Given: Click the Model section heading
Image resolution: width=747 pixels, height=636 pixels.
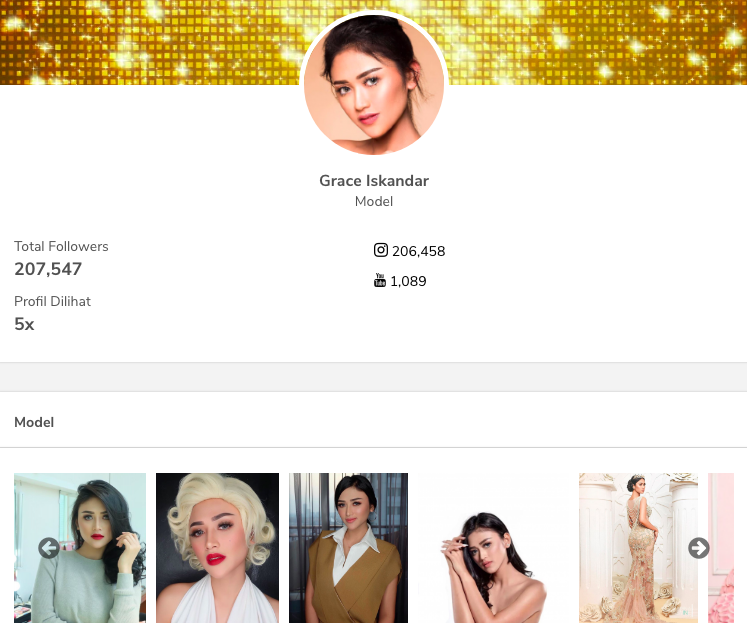Looking at the screenshot, I should [x=34, y=422].
